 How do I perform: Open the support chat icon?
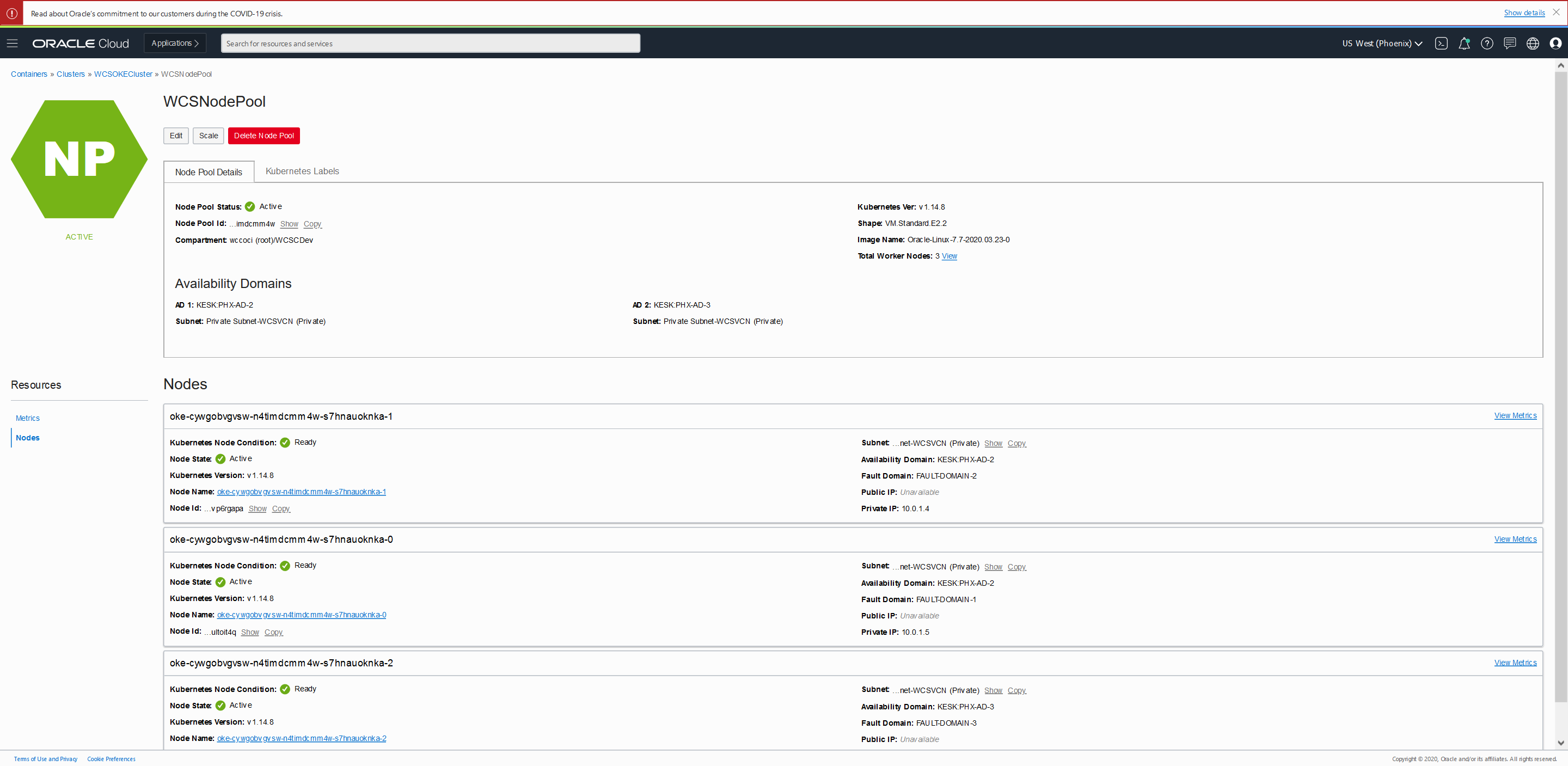tap(1510, 43)
